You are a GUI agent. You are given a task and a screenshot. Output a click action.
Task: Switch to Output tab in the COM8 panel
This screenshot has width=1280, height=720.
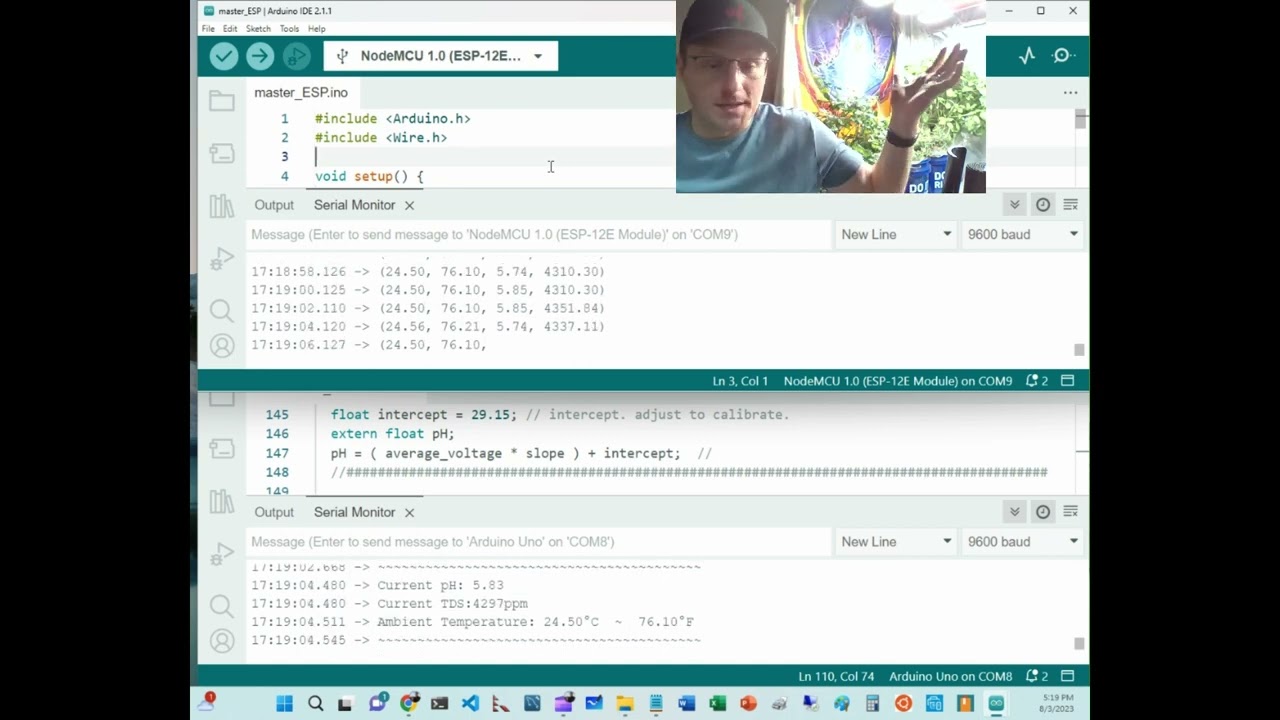(274, 512)
